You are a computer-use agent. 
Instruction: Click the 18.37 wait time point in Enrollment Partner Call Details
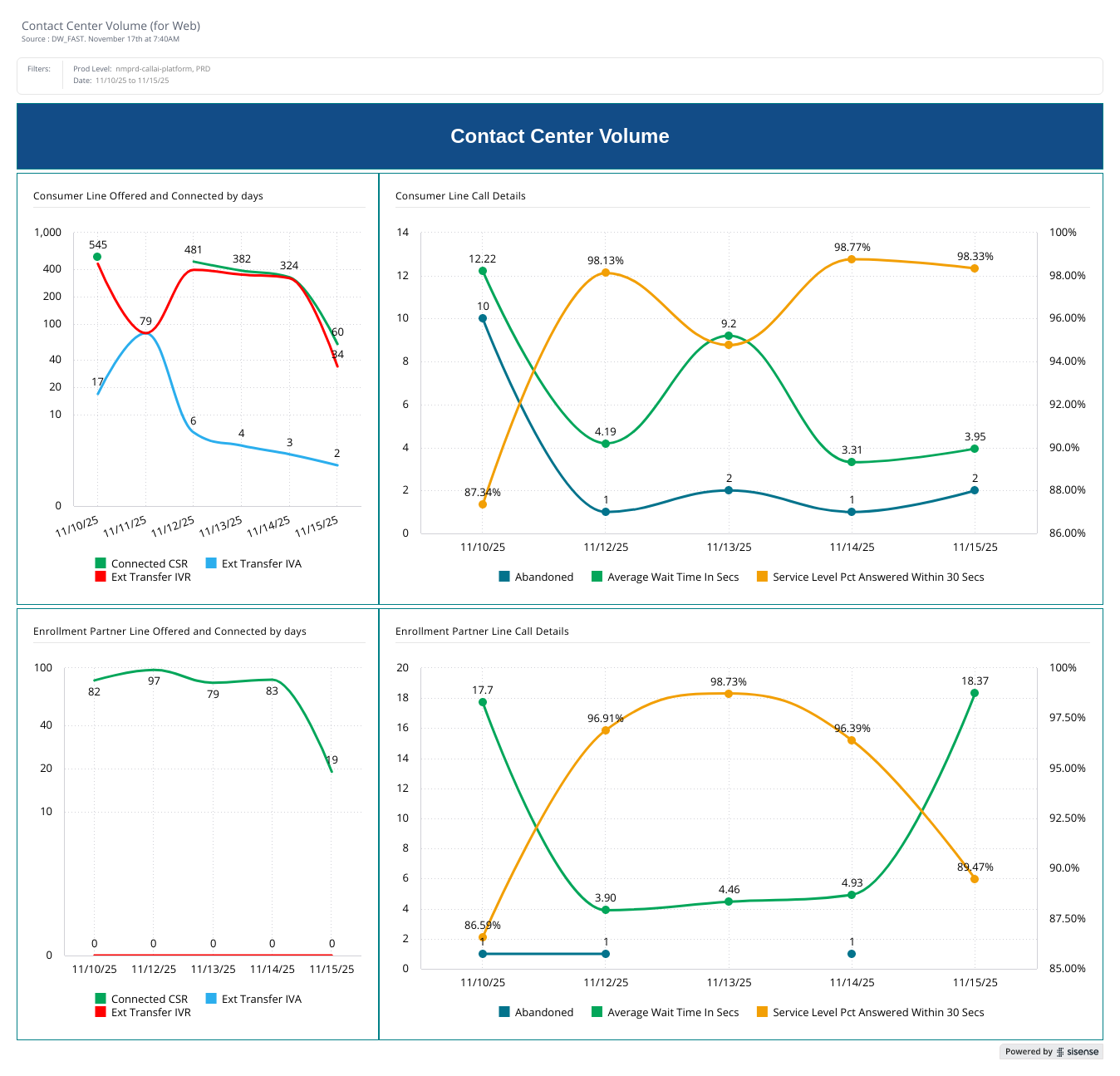[975, 693]
